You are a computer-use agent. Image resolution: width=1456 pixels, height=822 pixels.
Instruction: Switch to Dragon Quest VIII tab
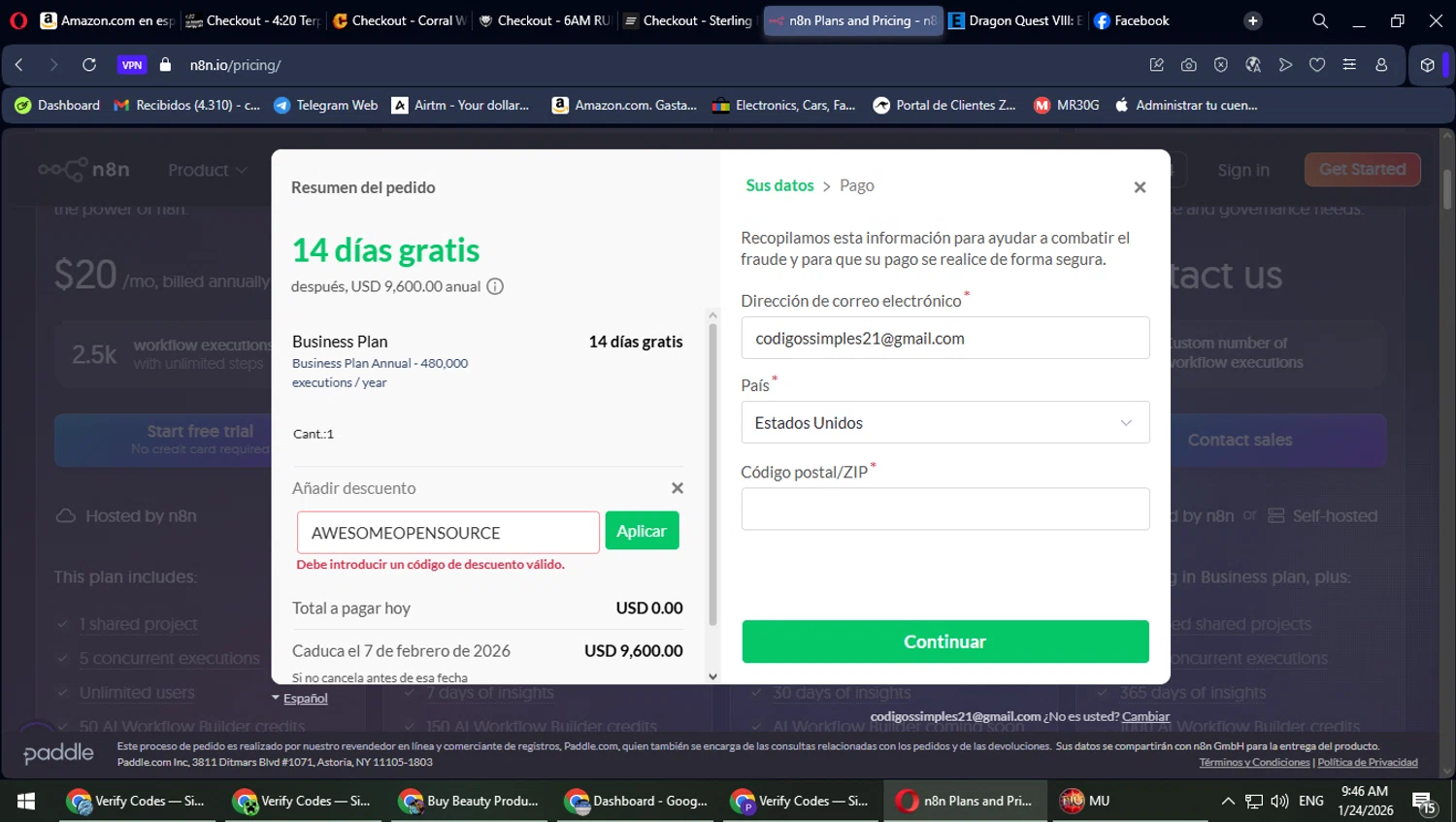tap(1015, 20)
